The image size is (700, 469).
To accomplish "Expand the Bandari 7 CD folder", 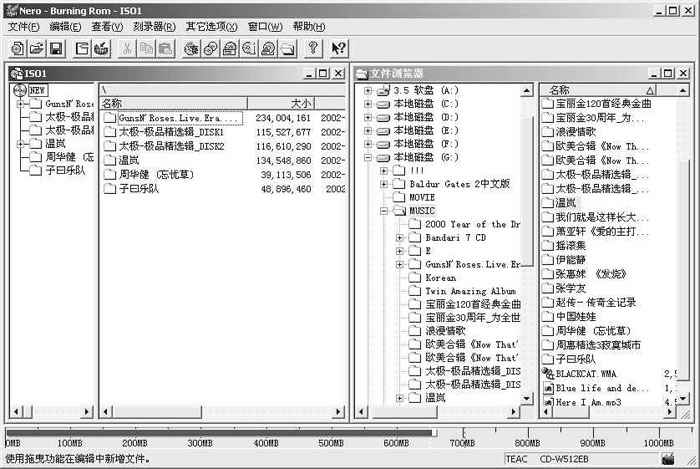I will point(400,237).
